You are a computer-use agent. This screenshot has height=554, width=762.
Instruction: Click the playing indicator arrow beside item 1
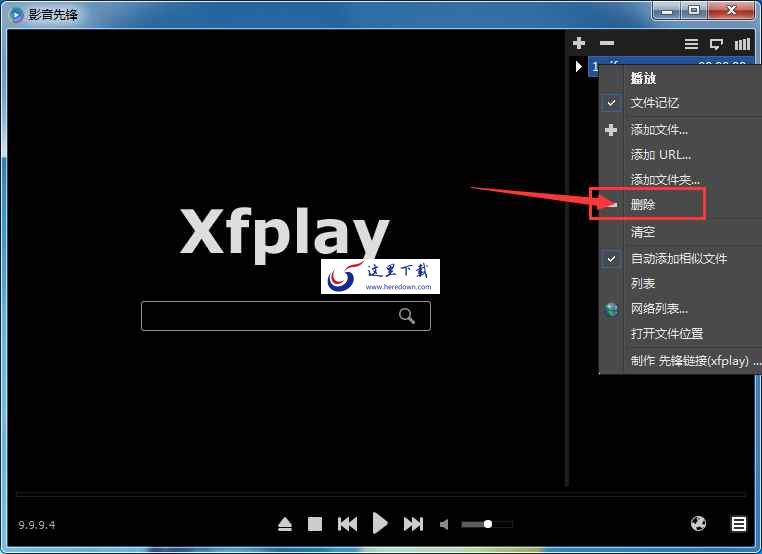[x=578, y=66]
